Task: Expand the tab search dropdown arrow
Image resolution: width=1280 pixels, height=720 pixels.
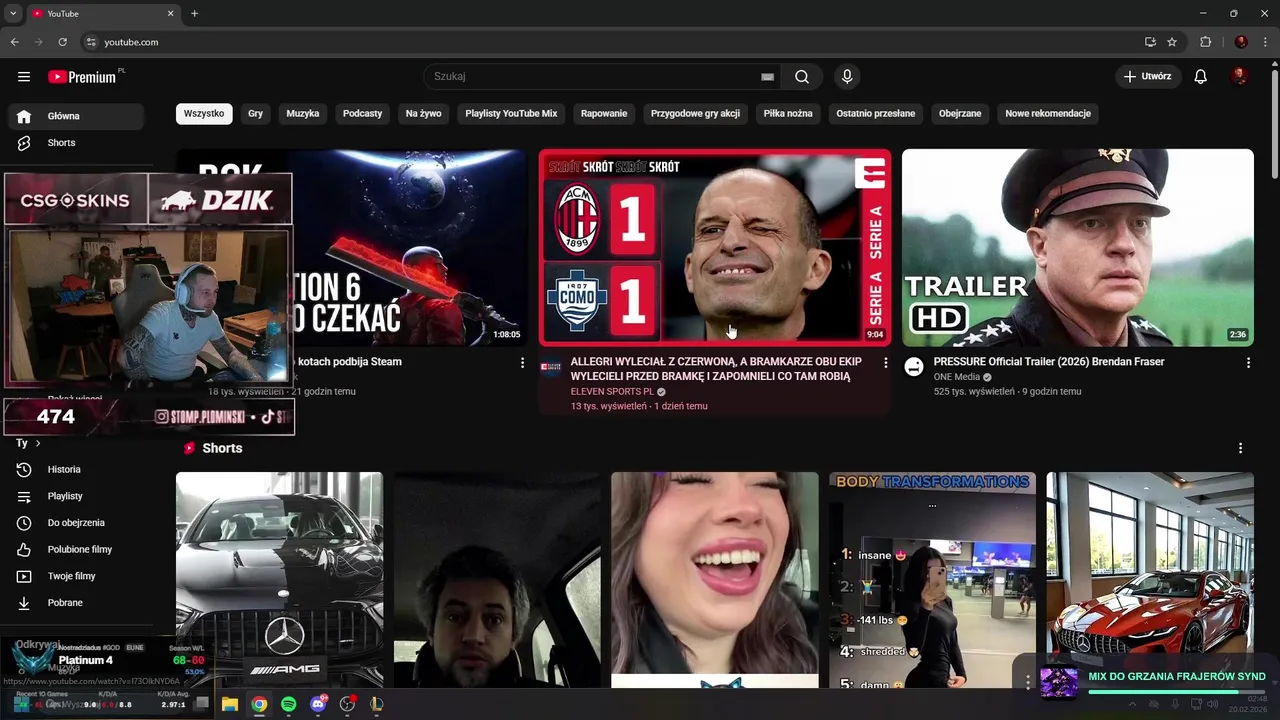Action: click(13, 13)
